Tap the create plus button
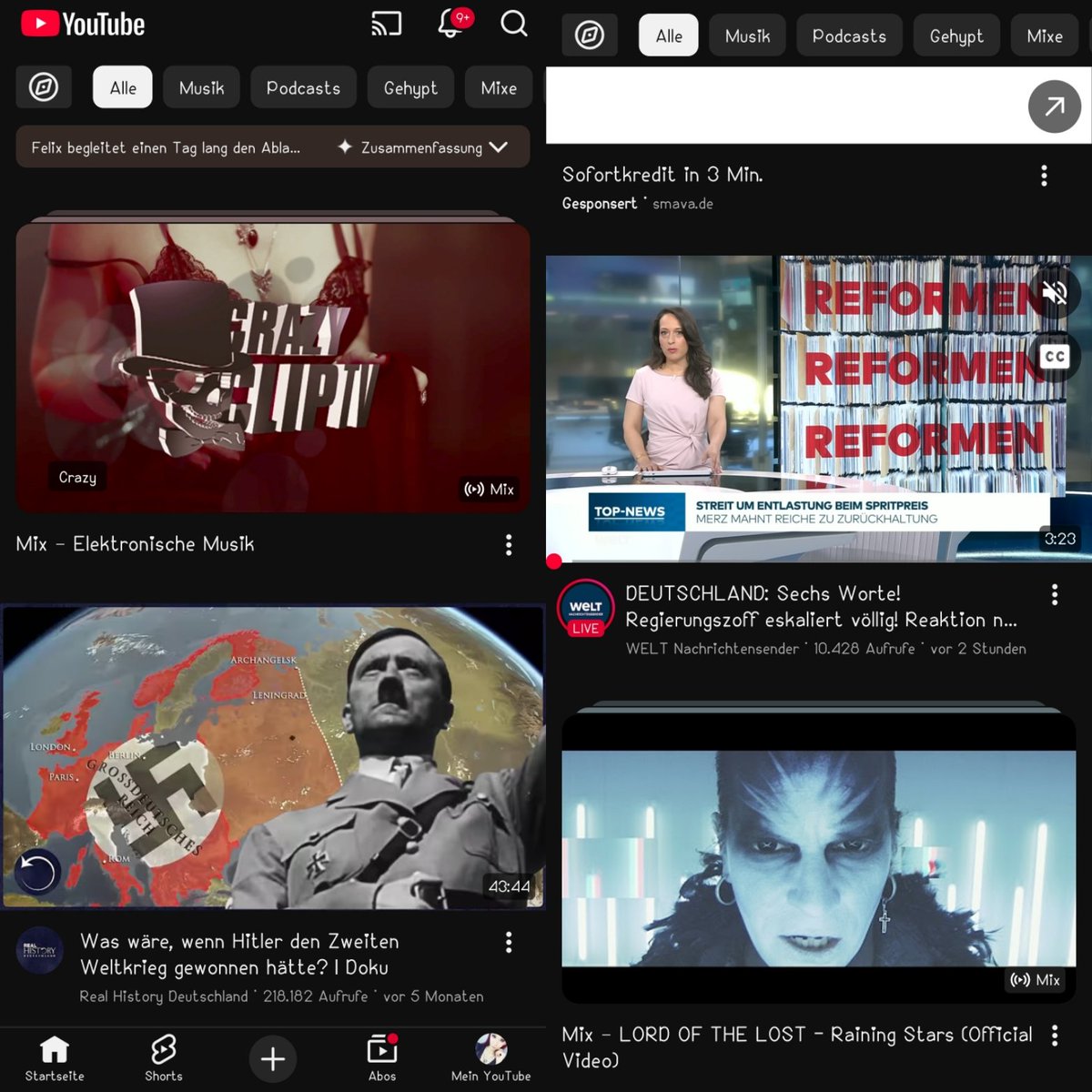 (x=273, y=1058)
